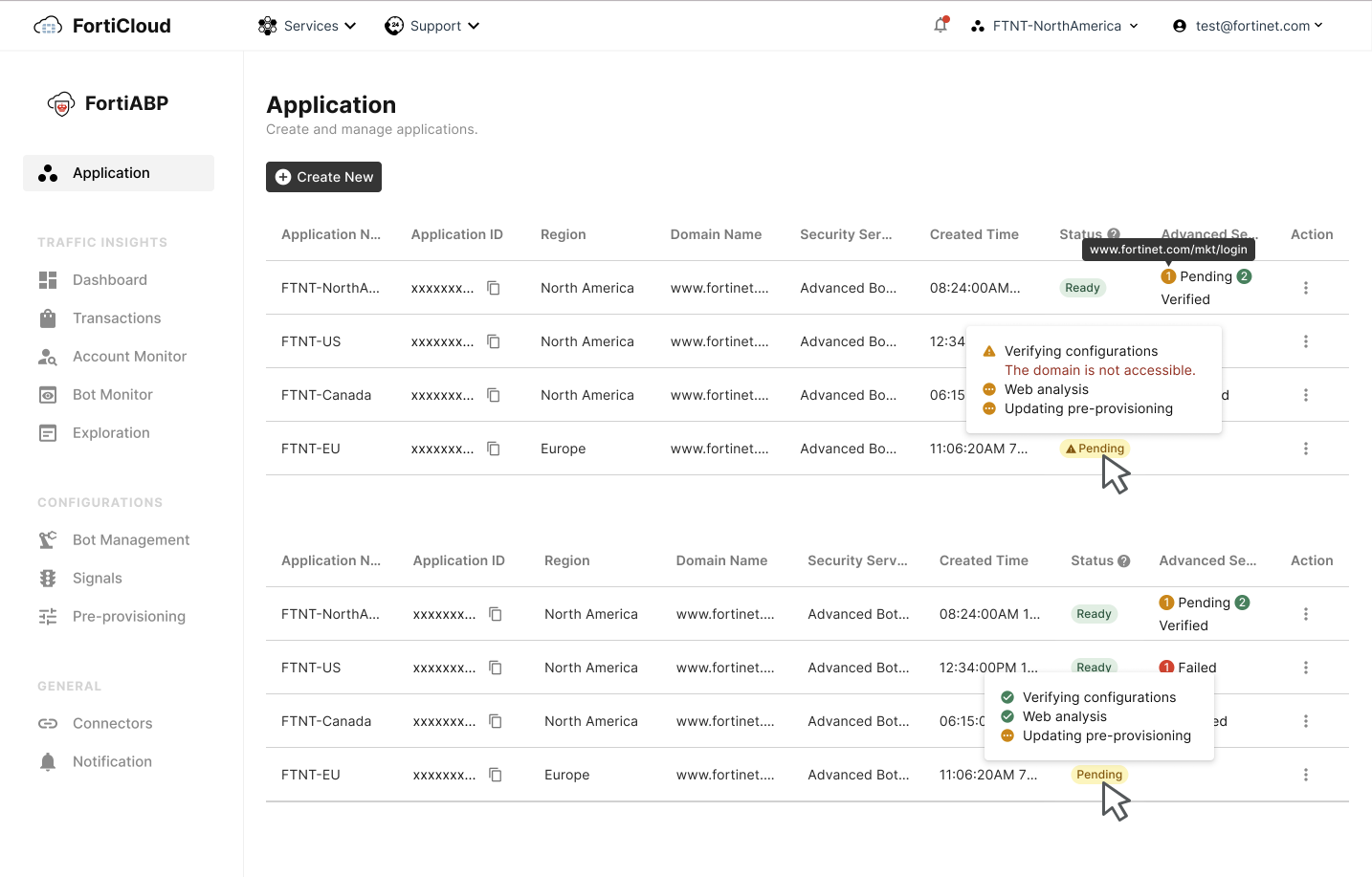1372x877 pixels.
Task: Open the Signals configuration page
Action: 98,578
